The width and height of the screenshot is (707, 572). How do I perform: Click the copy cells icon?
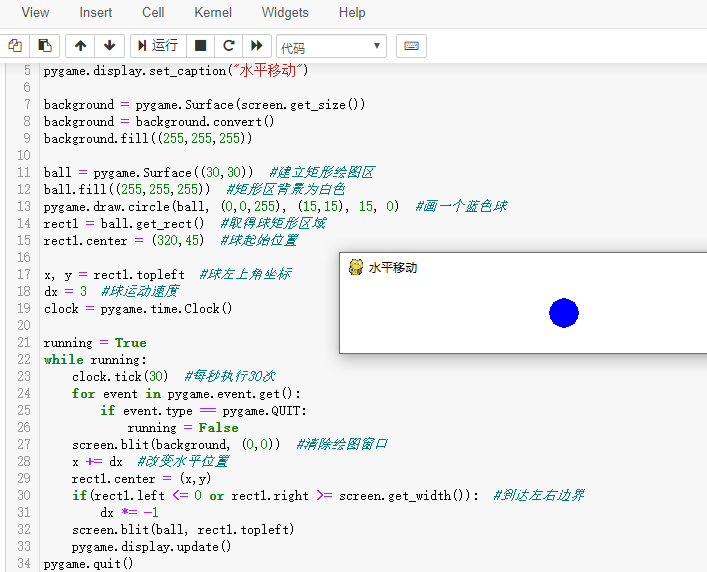pyautogui.click(x=15, y=46)
